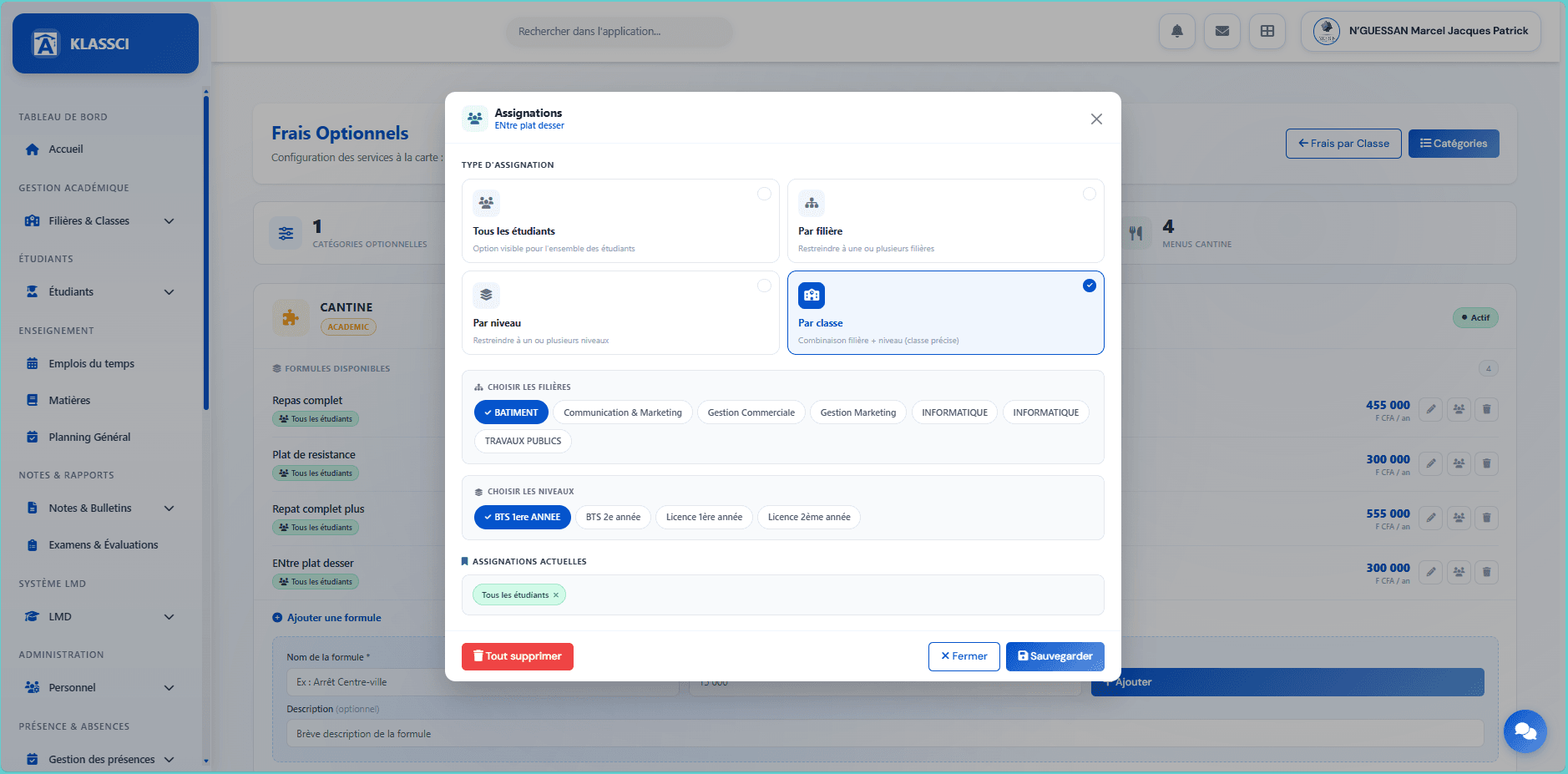Open assignations icon for Repat complet plus
Viewport: 1568px width, 774px height.
tap(1459, 518)
